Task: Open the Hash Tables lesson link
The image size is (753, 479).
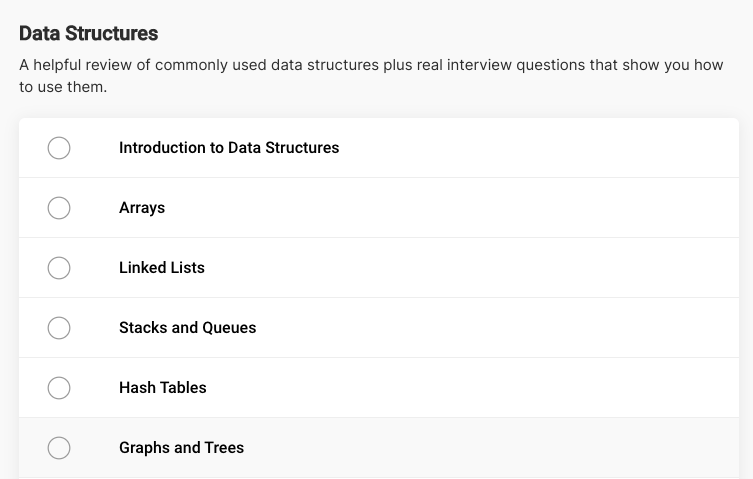Action: [163, 388]
